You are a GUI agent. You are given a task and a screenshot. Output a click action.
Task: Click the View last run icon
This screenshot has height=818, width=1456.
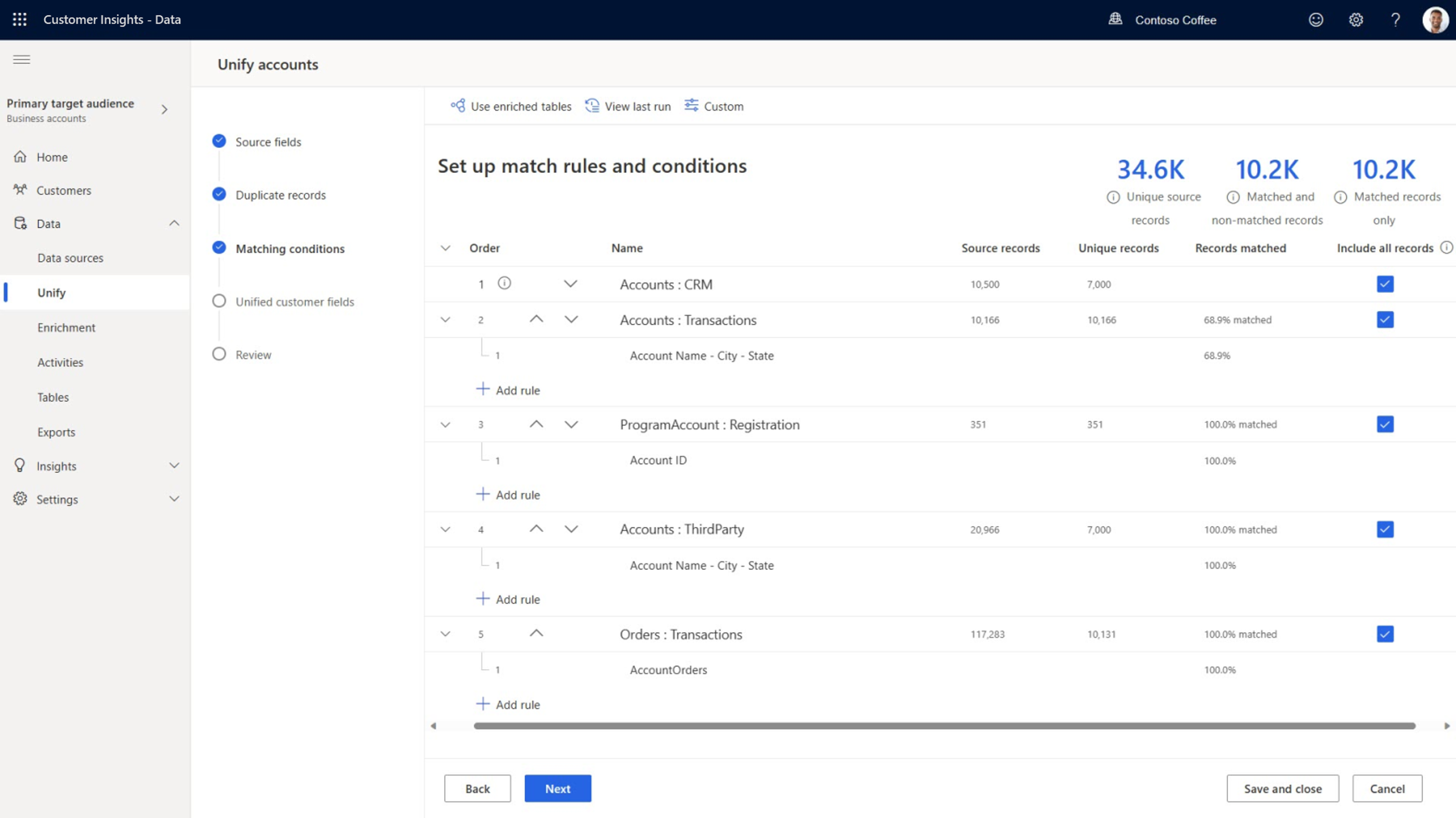click(592, 106)
